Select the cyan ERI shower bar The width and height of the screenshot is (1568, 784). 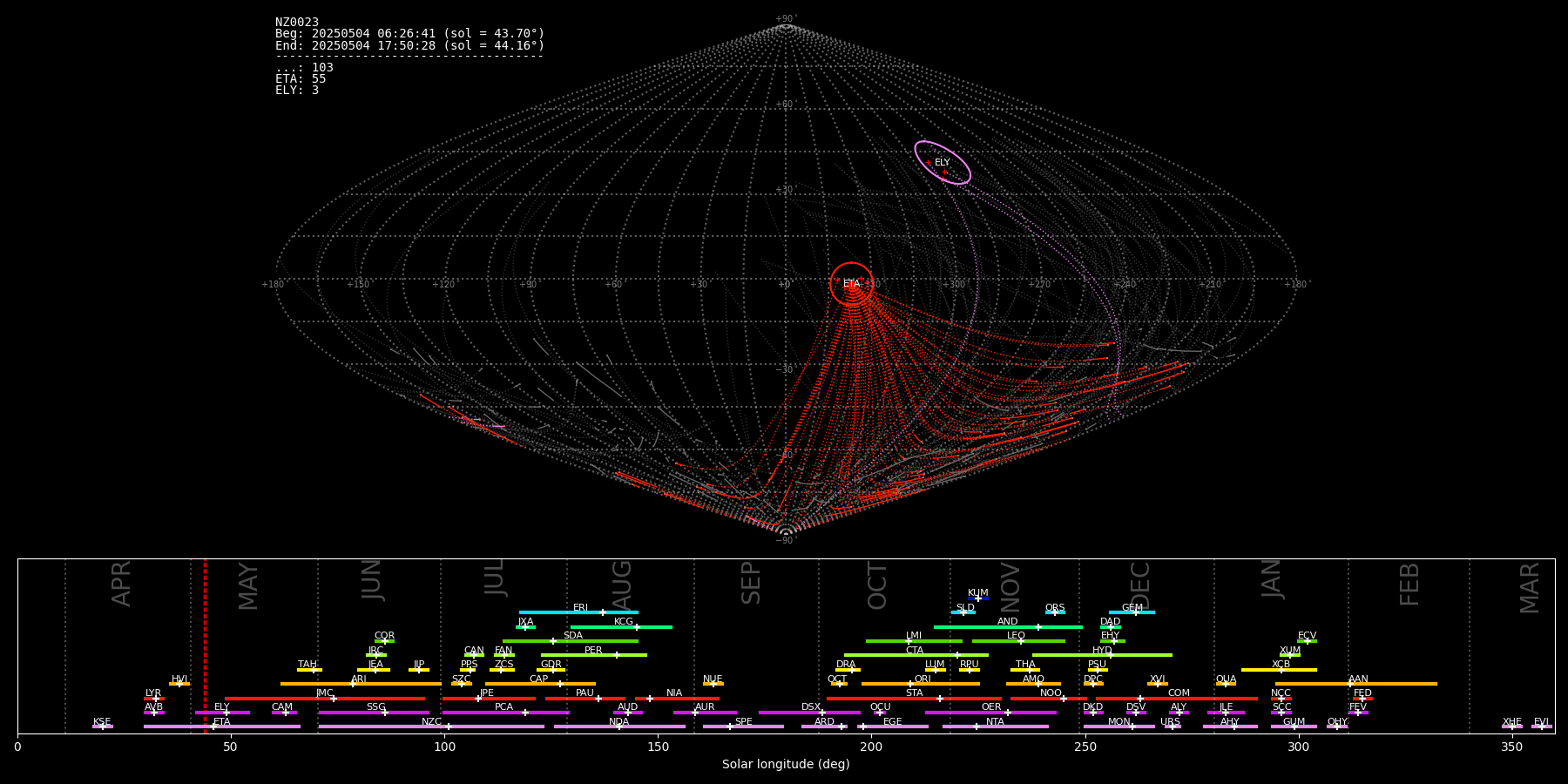click(x=578, y=612)
